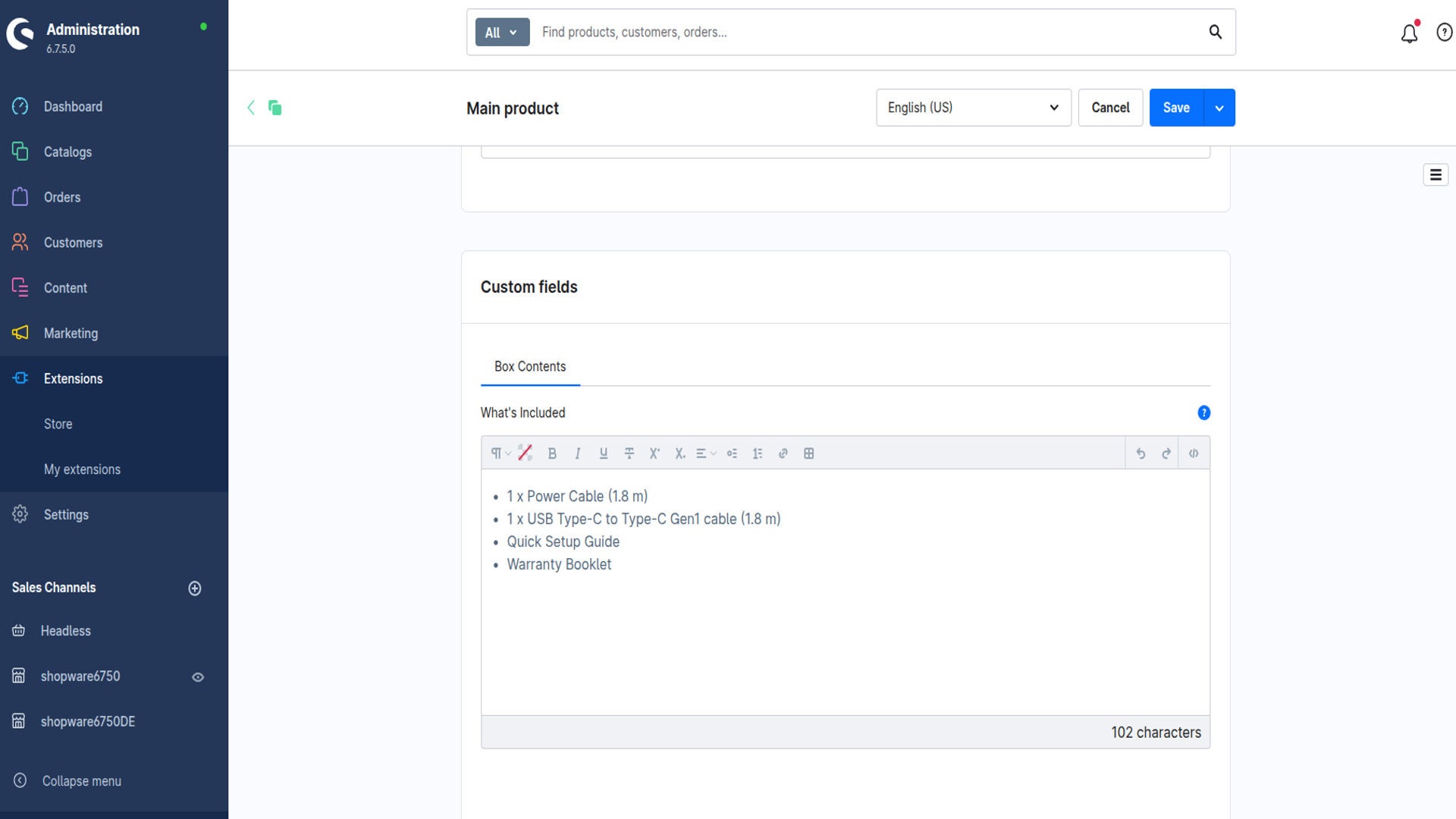This screenshot has height=819, width=1456.
Task: Click the Cancel button
Action: (x=1110, y=108)
